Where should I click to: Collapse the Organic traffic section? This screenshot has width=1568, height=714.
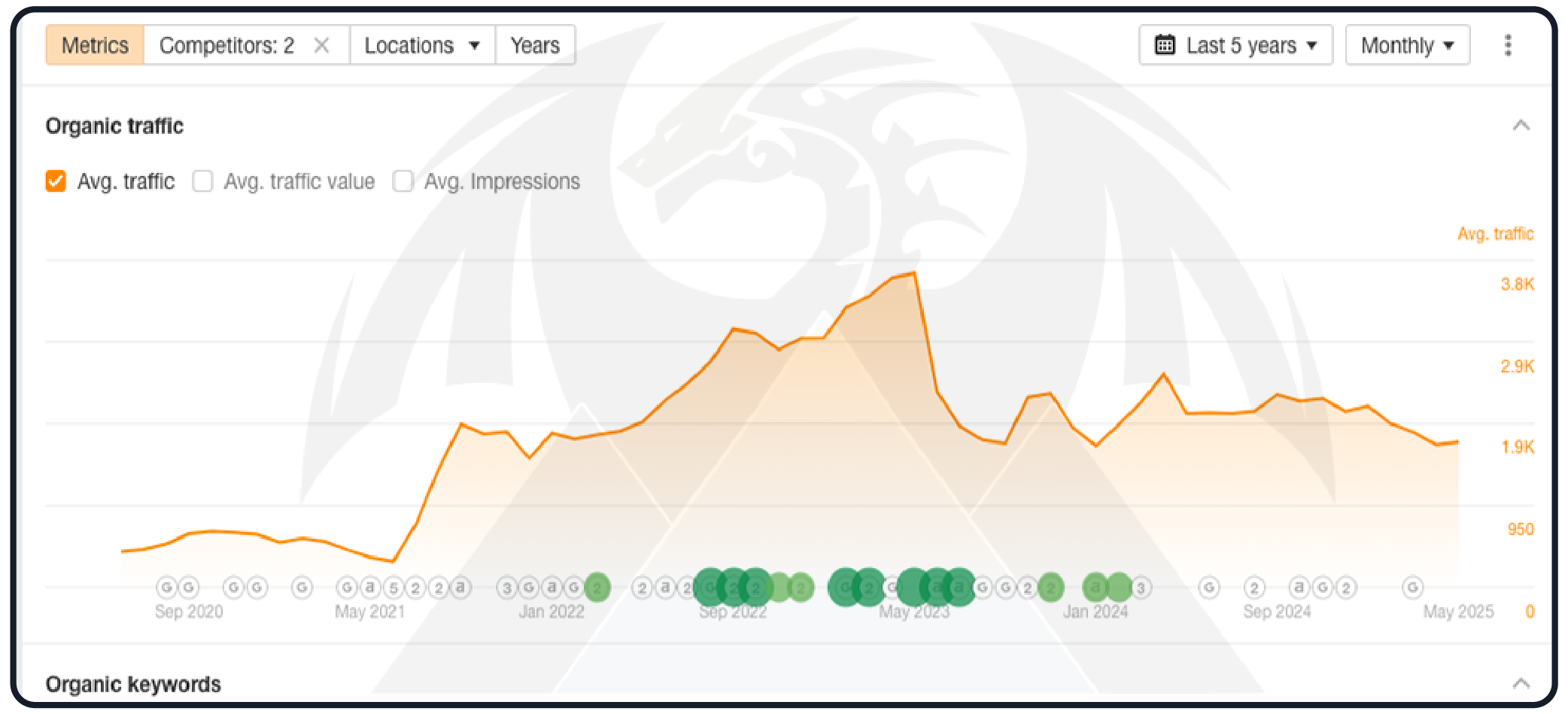(1521, 126)
